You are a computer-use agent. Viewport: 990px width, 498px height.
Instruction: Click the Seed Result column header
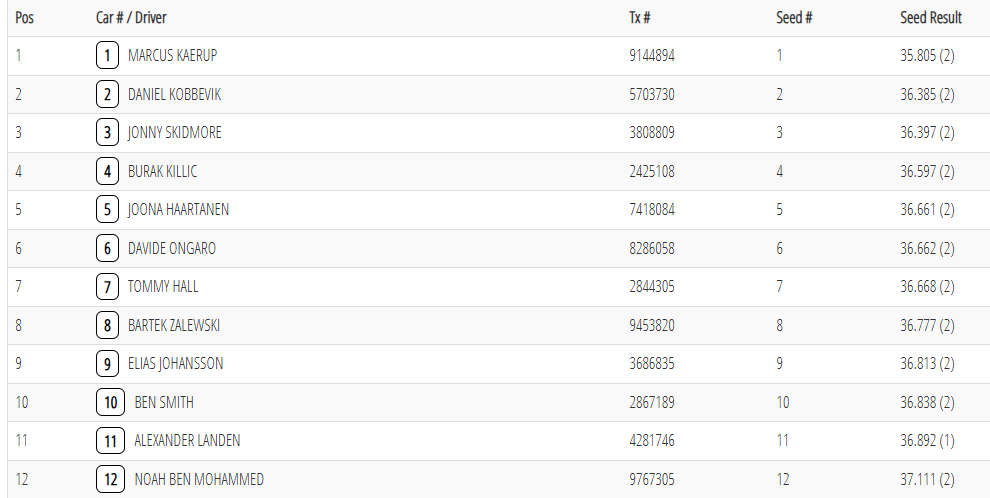point(930,18)
